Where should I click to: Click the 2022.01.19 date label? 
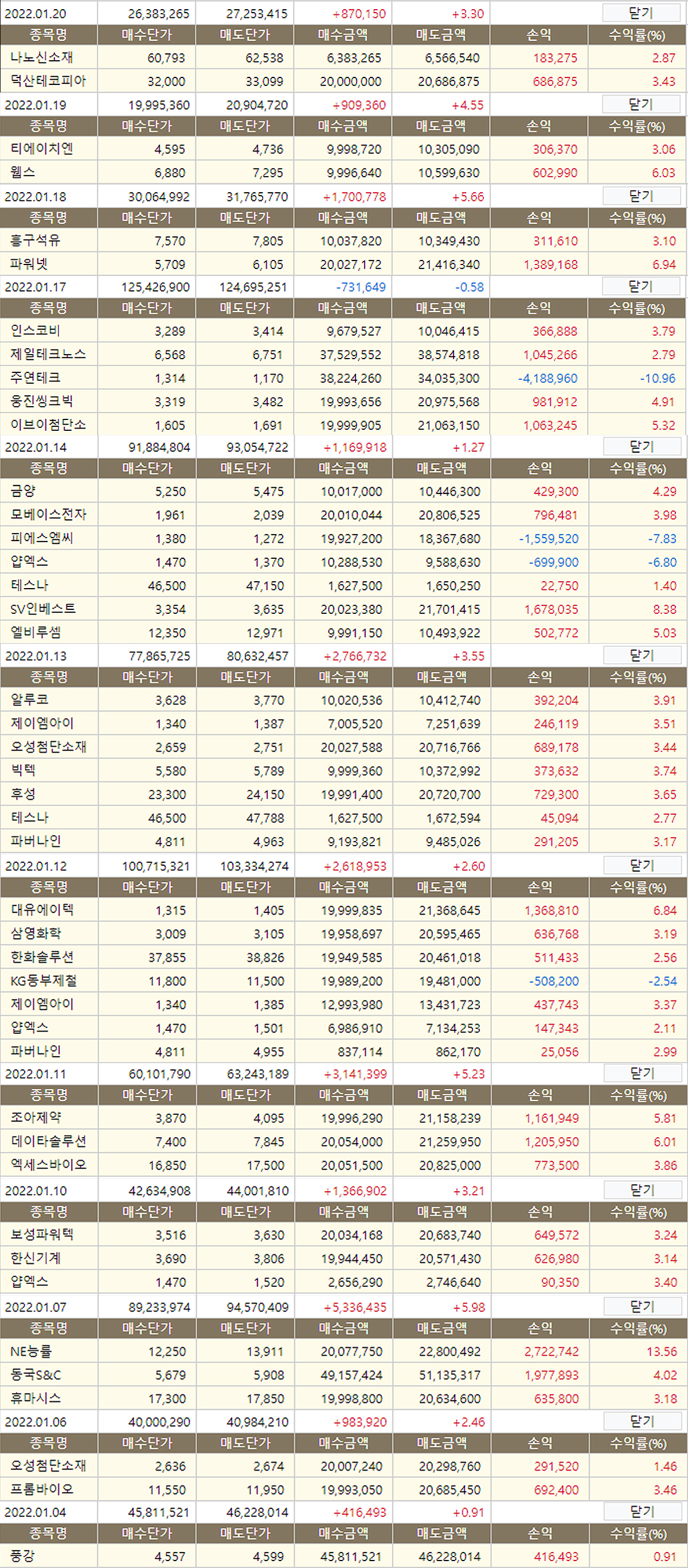click(36, 104)
